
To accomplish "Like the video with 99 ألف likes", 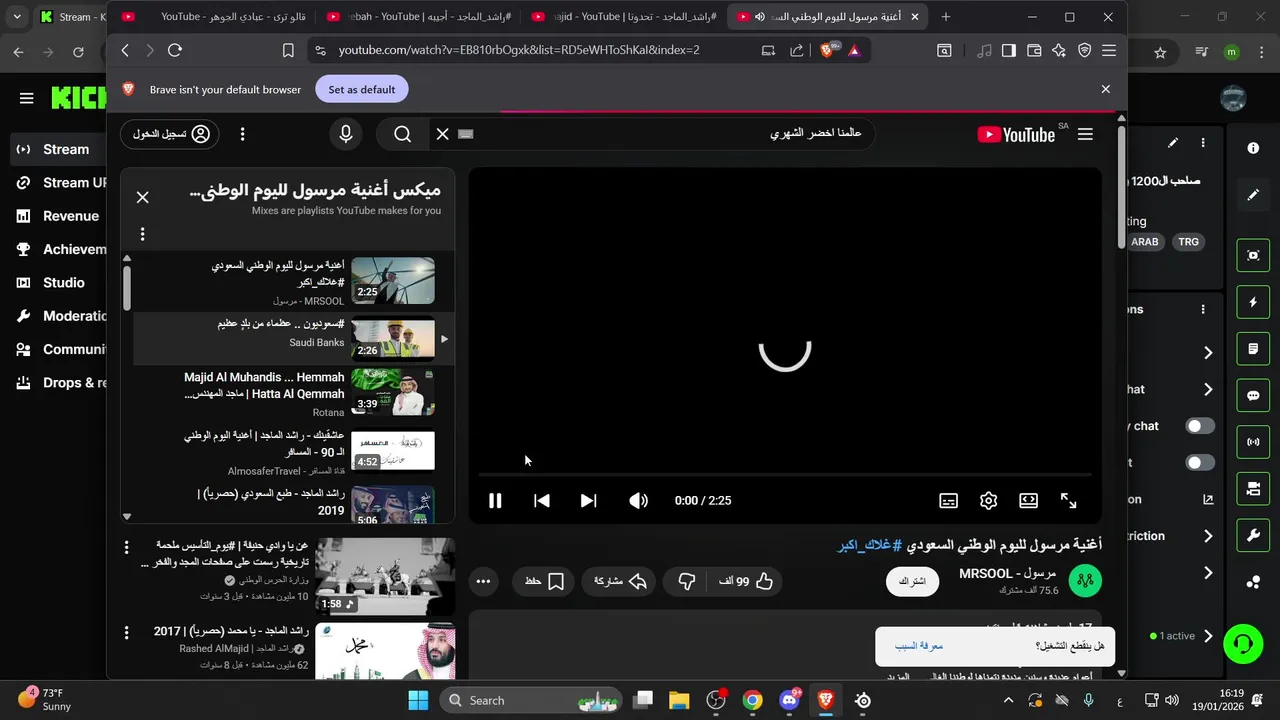I will click(746, 581).
